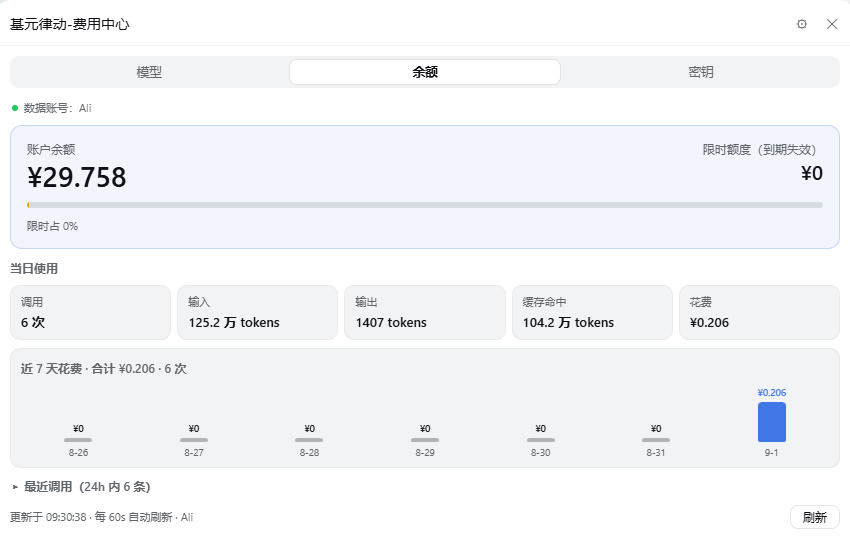Select the 输入 125.2 万 tokens card

point(257,313)
